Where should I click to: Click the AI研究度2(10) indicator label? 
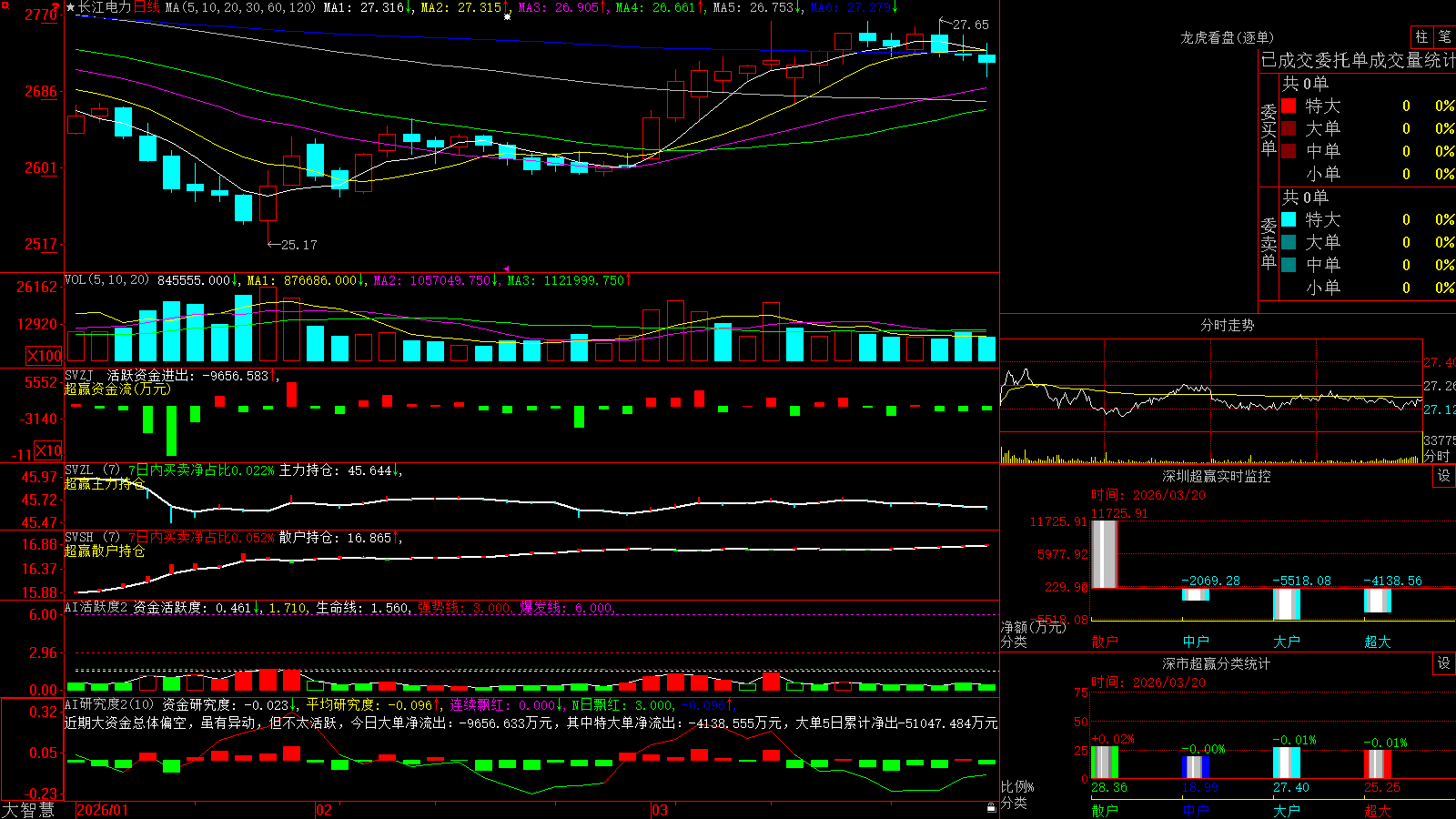(109, 704)
